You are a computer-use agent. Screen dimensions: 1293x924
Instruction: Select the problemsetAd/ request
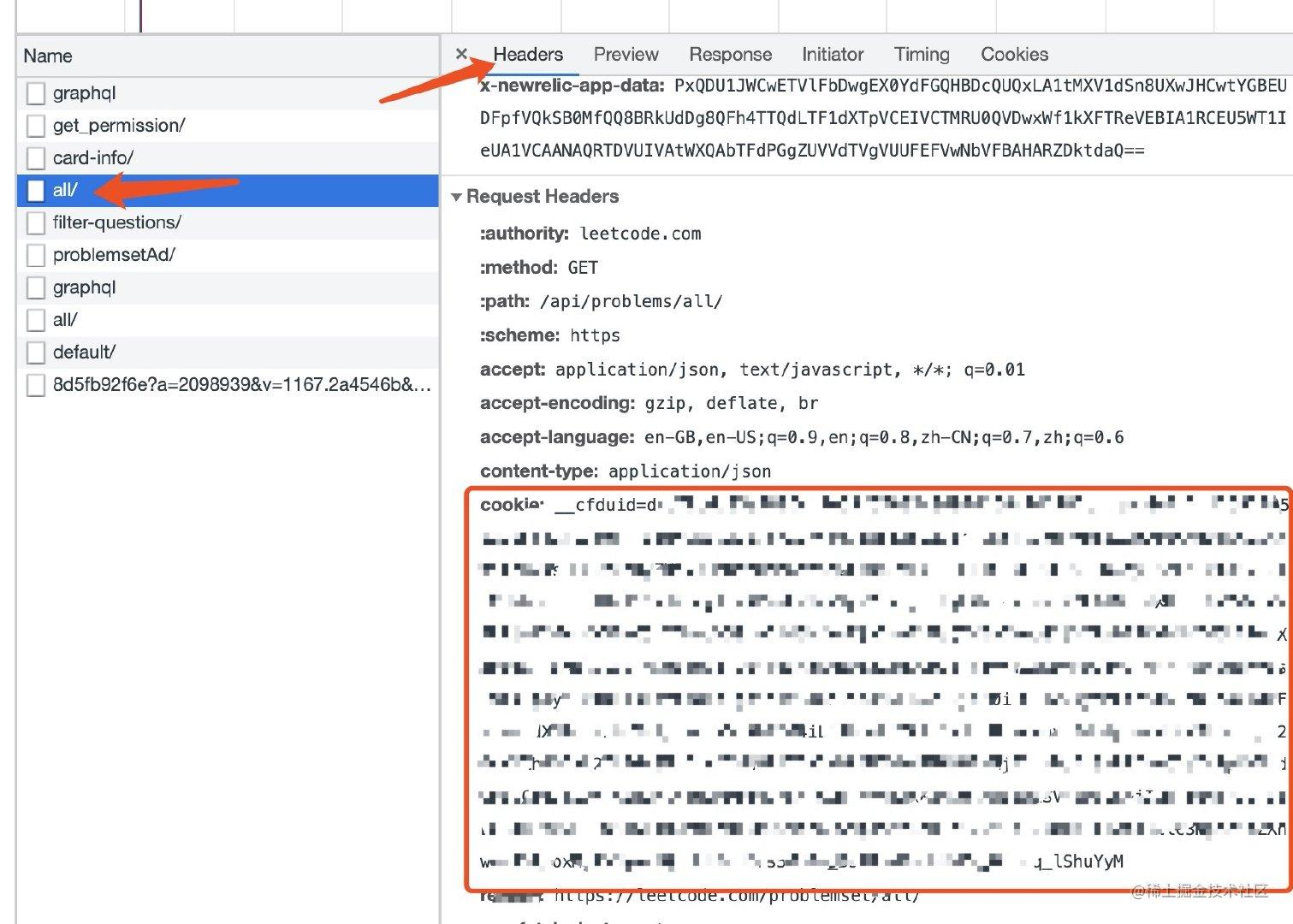(228, 255)
